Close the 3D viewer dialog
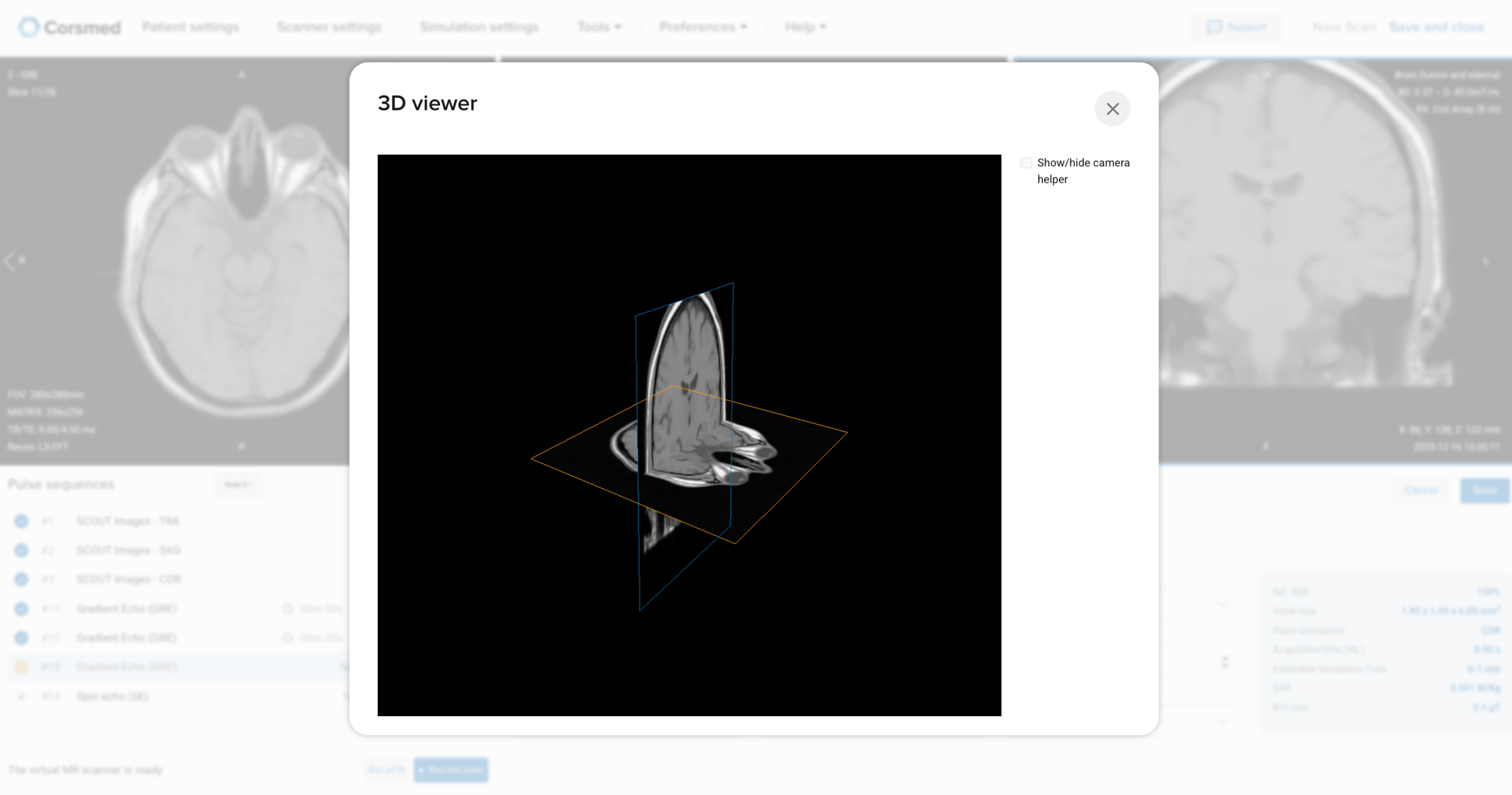This screenshot has height=795, width=1512. tap(1113, 109)
